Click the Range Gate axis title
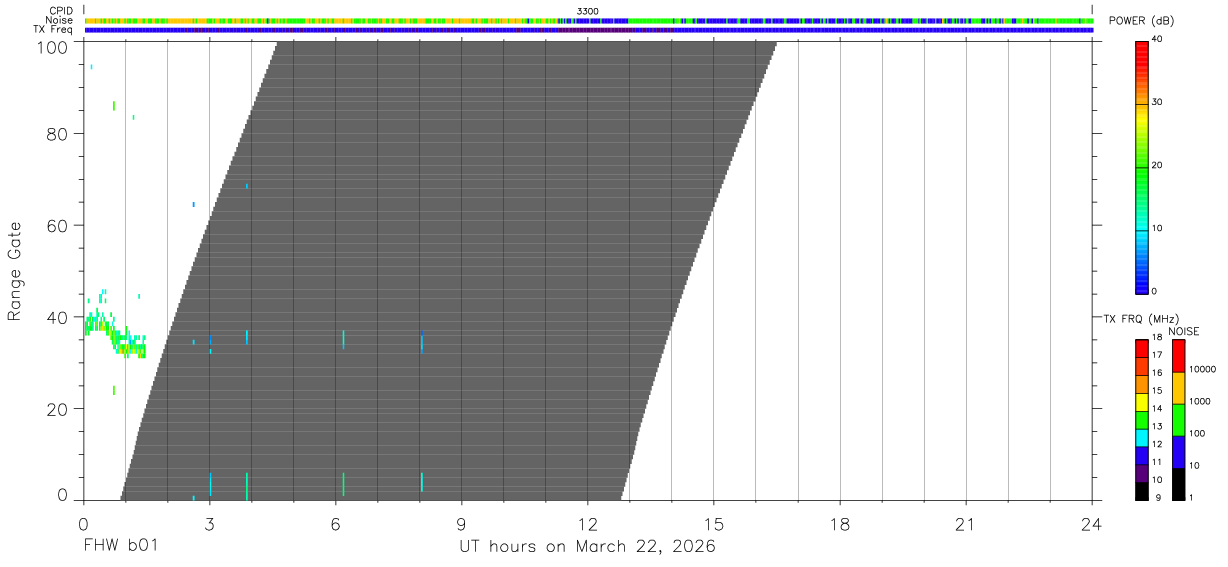Viewport: 1228px width, 567px height. point(16,271)
